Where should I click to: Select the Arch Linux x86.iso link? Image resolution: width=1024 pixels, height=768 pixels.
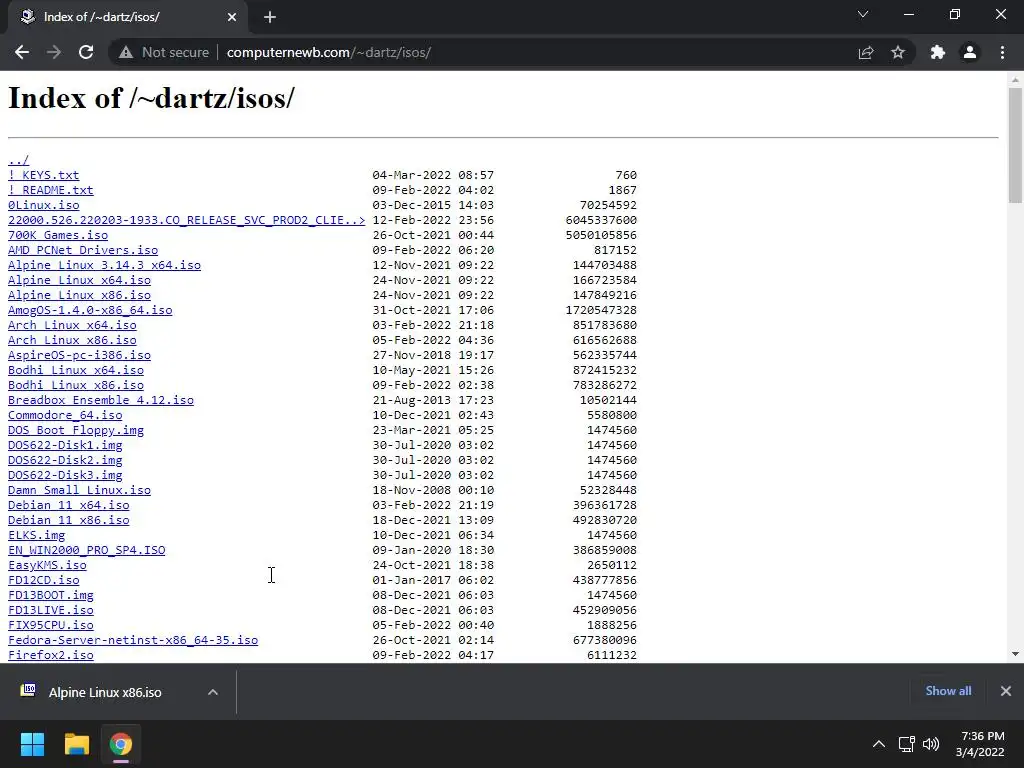pos(72,340)
